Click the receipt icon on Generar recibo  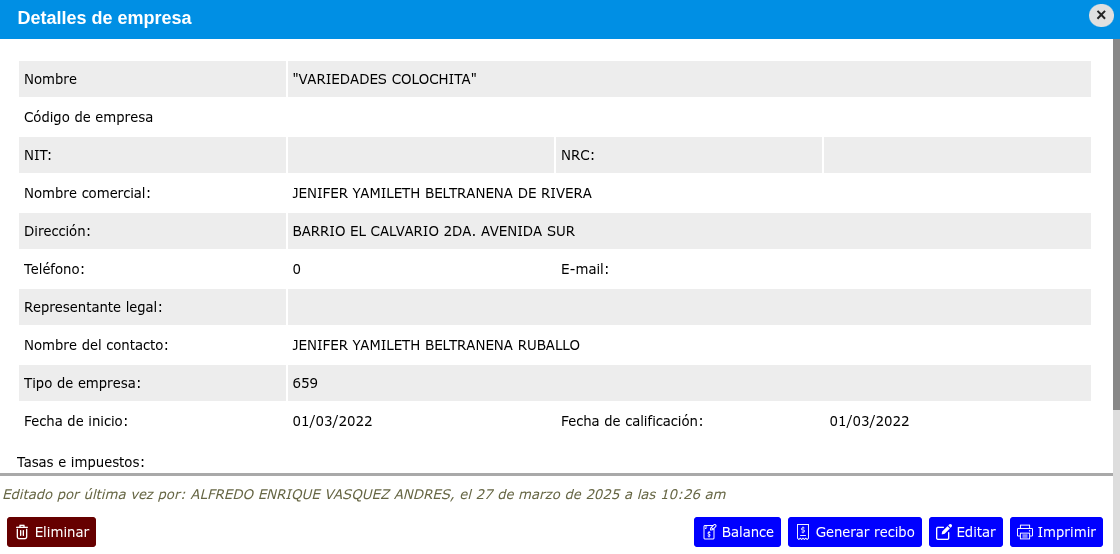tap(803, 532)
